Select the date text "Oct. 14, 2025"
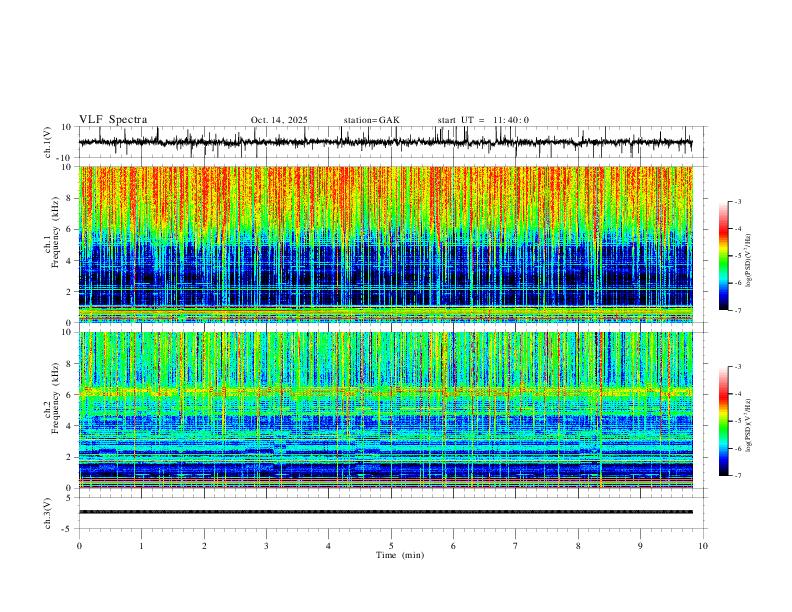Viewport: 792px width, 612px height. point(279,120)
